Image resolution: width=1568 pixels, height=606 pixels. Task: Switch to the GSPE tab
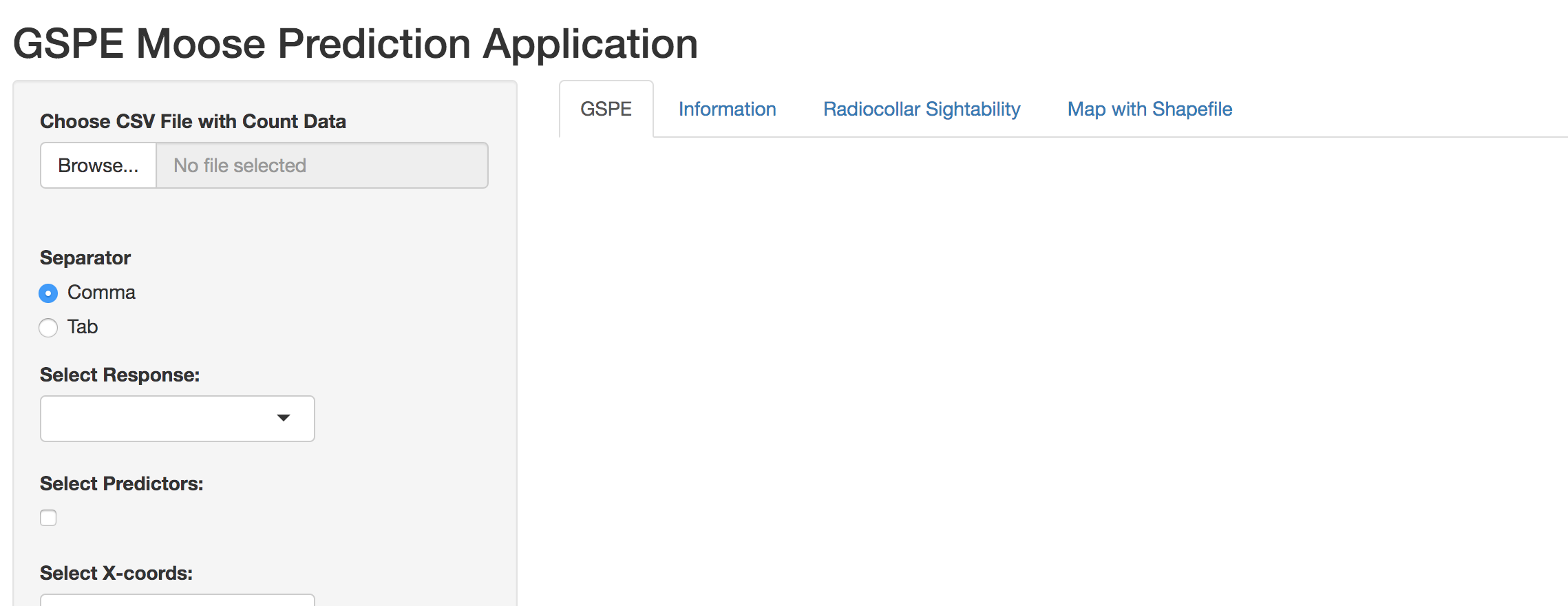tap(606, 109)
